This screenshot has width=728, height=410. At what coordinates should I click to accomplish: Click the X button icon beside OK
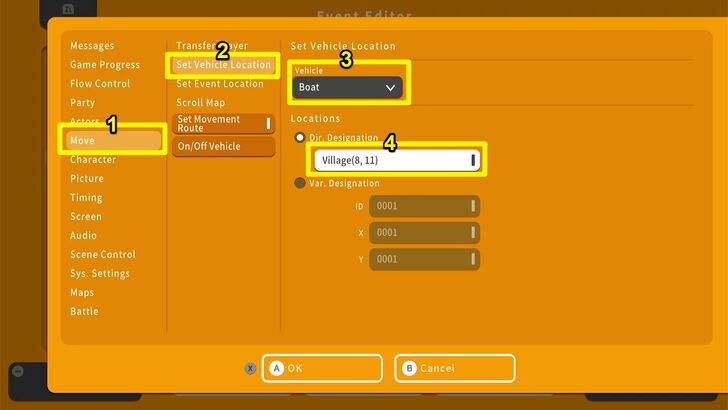coord(250,369)
